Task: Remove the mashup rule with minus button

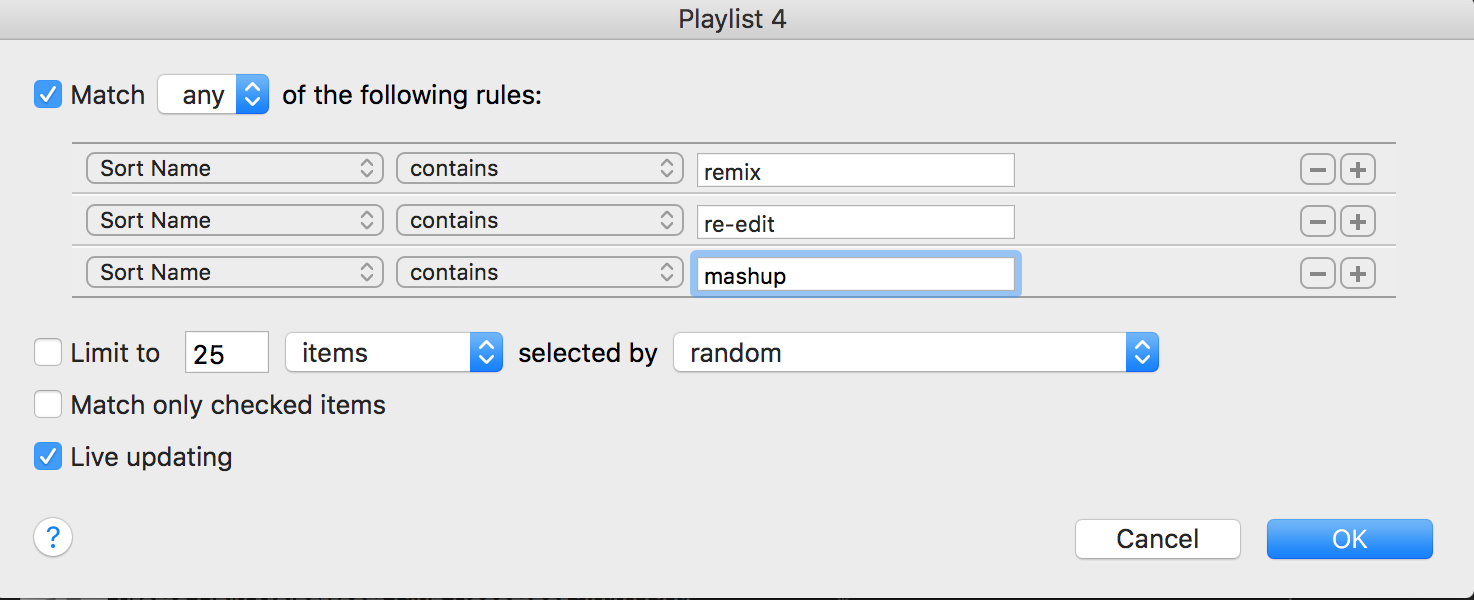Action: pyautogui.click(x=1317, y=274)
